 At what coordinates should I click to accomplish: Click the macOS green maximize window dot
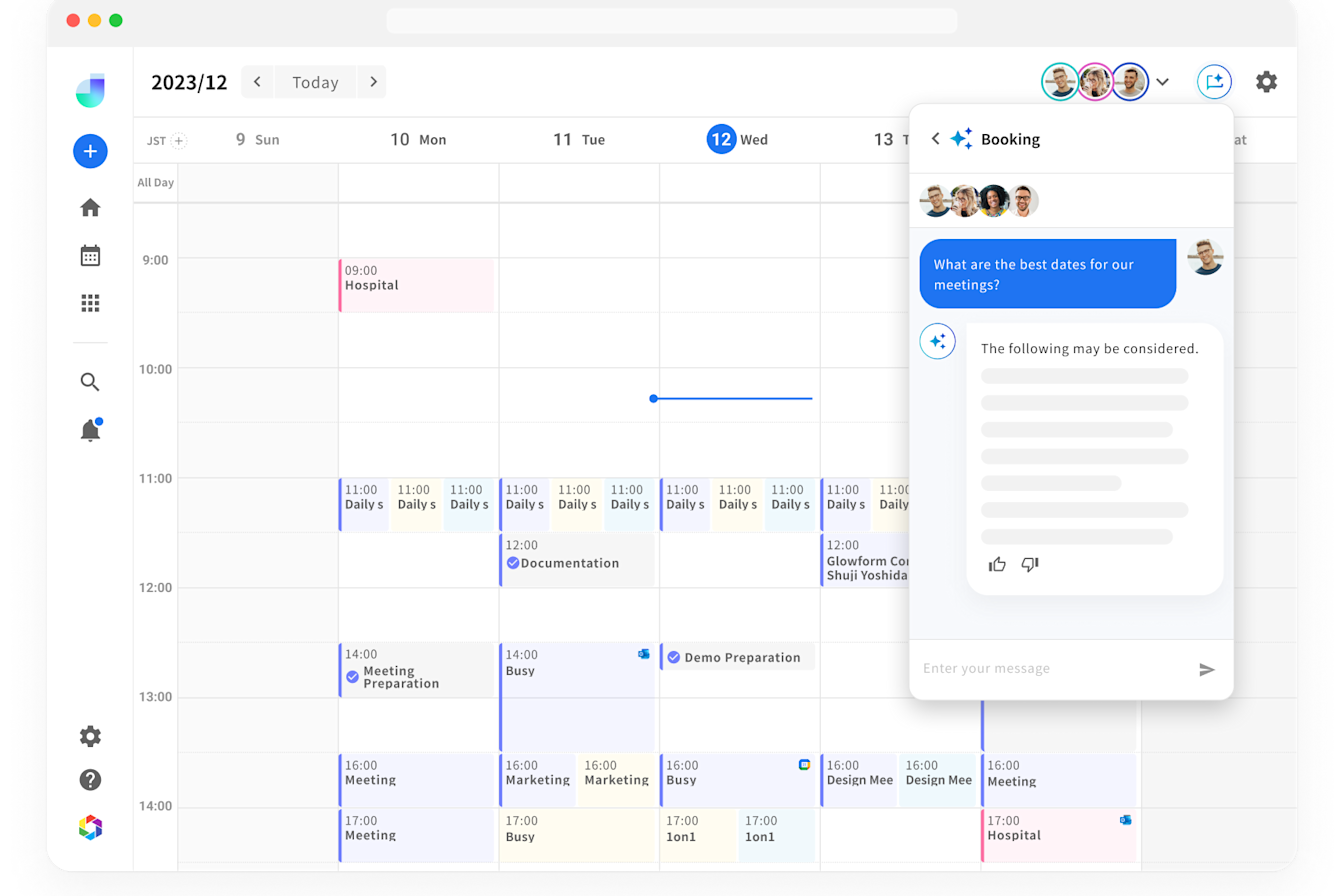(x=116, y=20)
